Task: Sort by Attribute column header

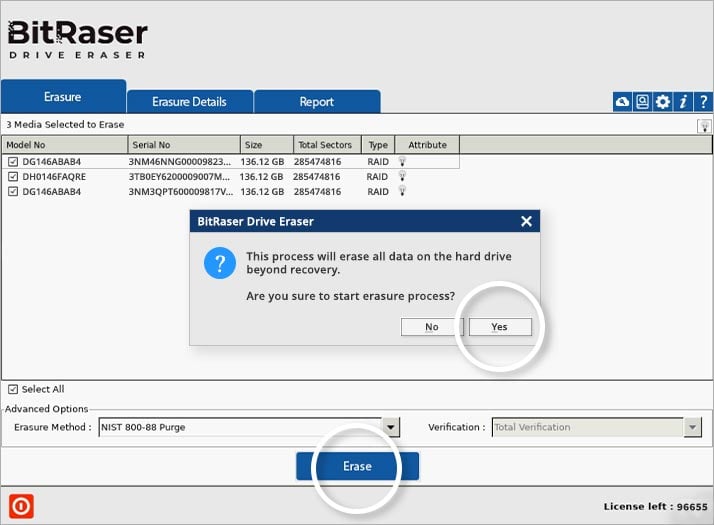Action: click(x=427, y=145)
